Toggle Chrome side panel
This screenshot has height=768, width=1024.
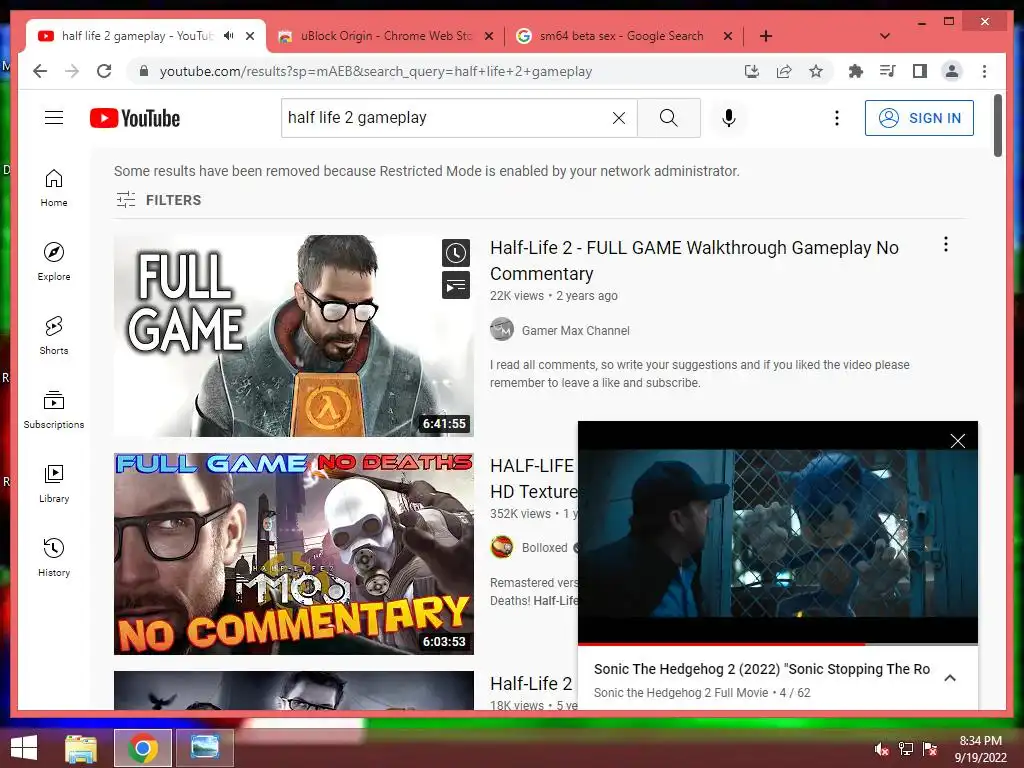[x=920, y=71]
